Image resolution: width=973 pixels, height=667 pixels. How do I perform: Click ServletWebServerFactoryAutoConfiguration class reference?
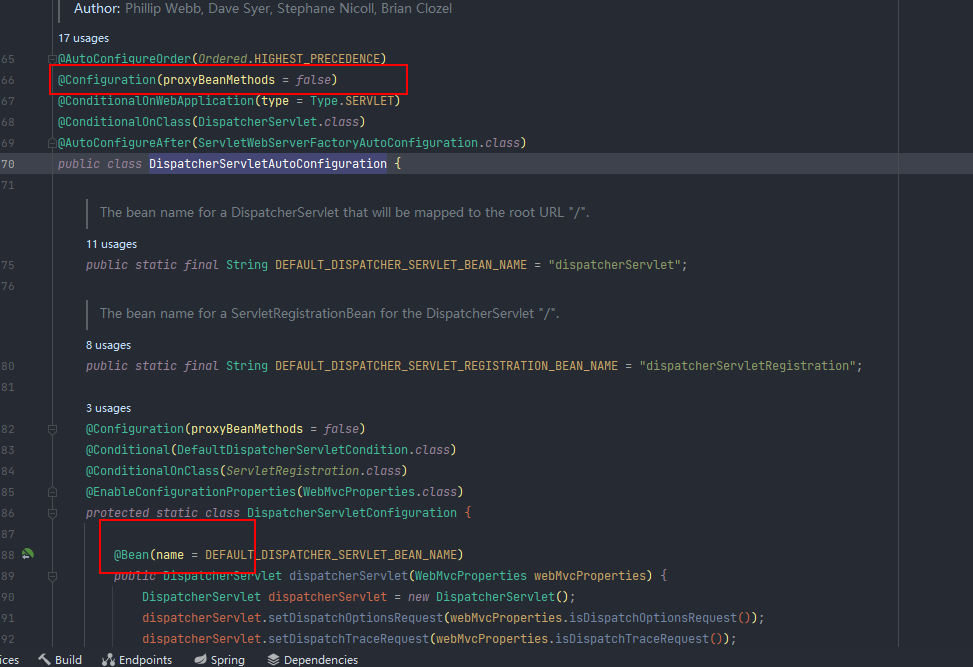click(338, 143)
